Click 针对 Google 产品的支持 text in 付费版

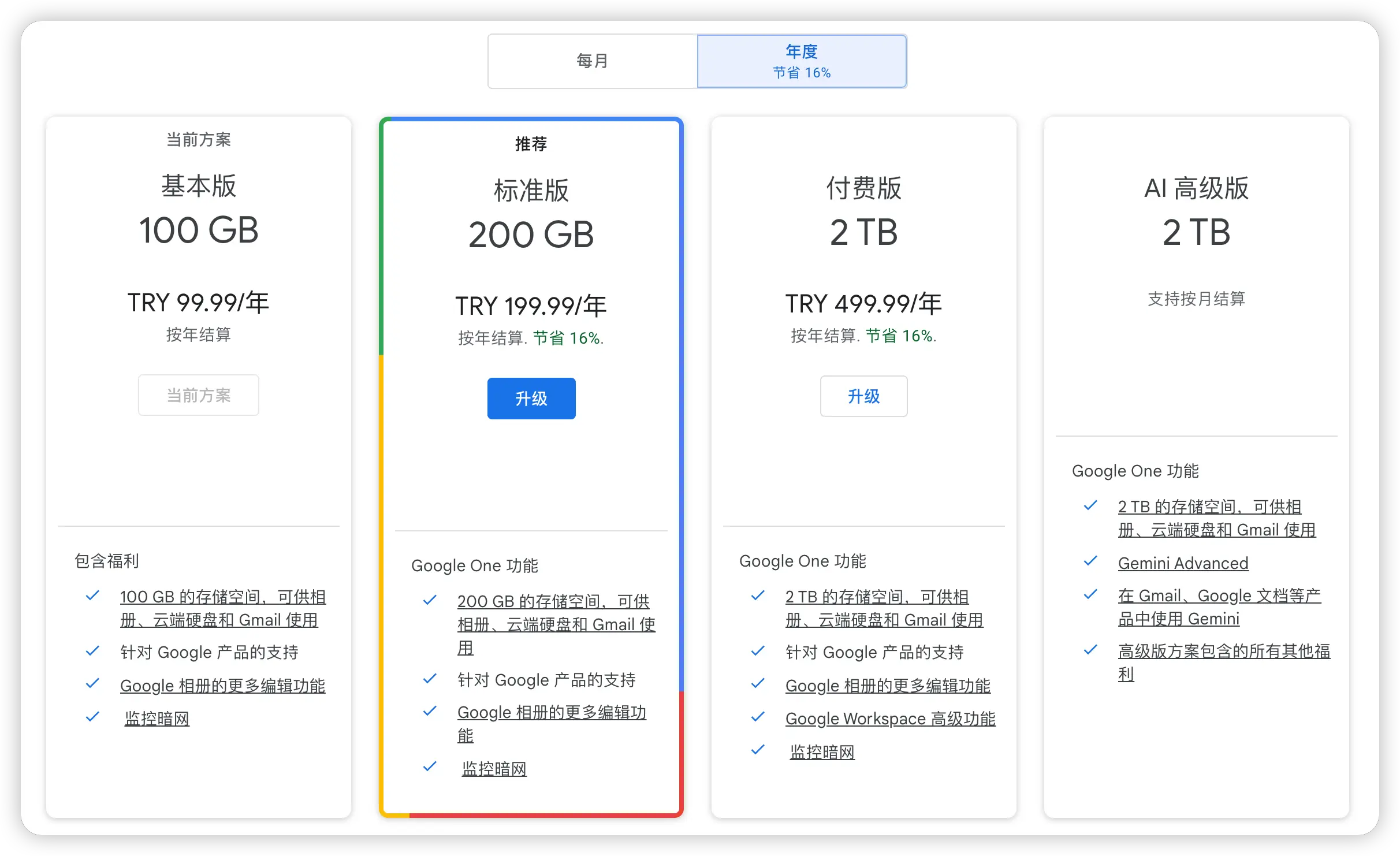coord(875,652)
